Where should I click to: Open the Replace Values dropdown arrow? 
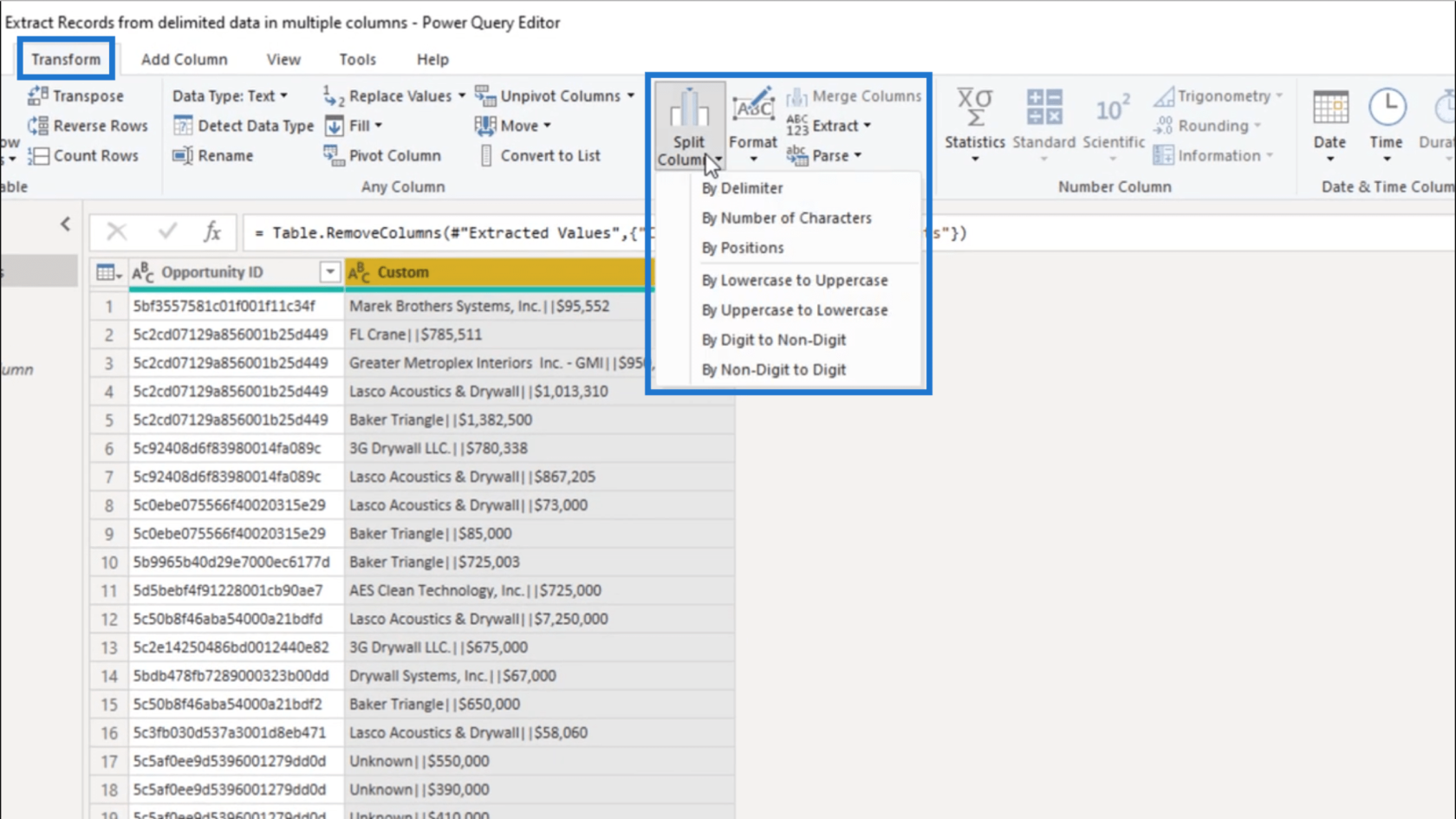click(x=462, y=96)
